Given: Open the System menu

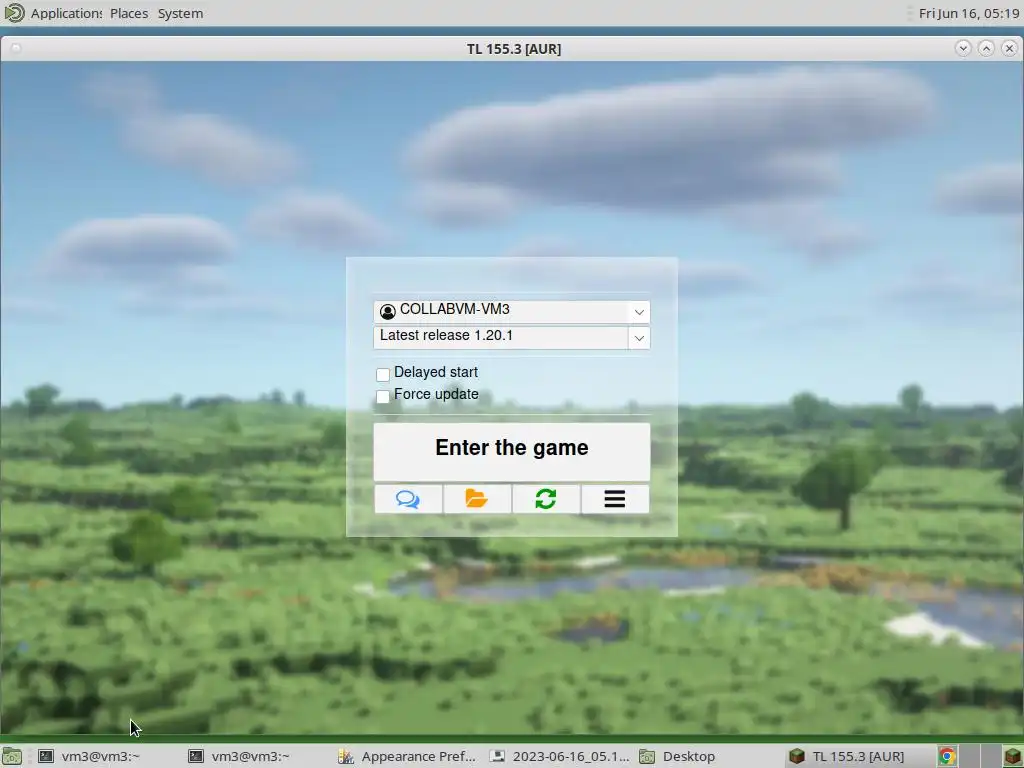Looking at the screenshot, I should coord(180,13).
